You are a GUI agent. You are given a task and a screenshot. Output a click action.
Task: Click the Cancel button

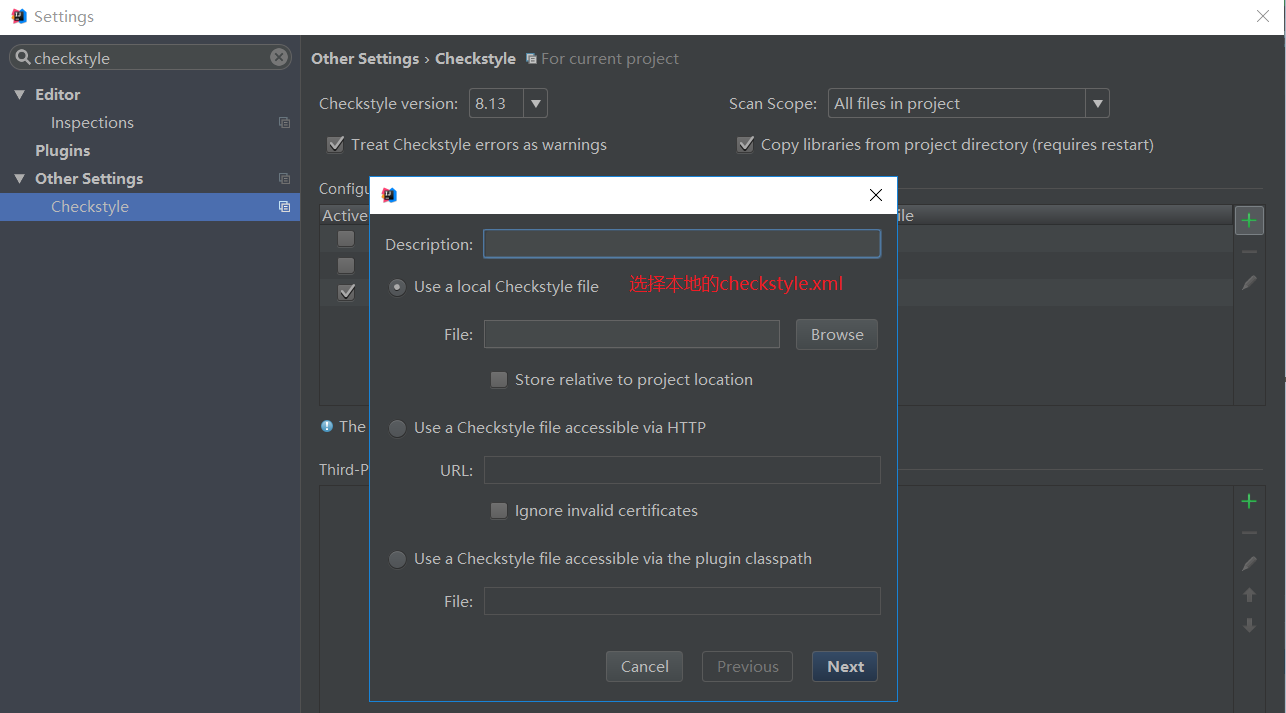tap(645, 667)
